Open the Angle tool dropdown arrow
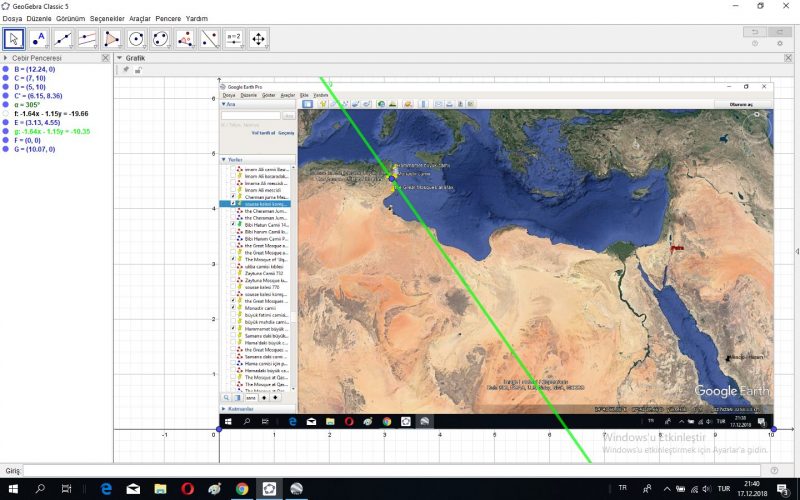 (x=192, y=47)
